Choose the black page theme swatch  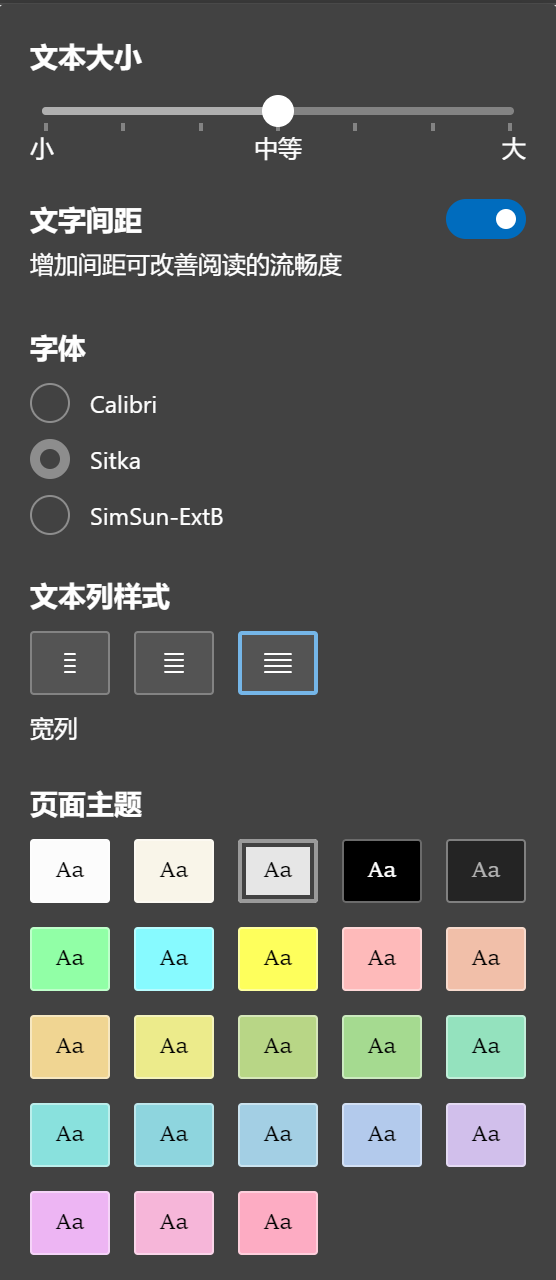point(382,871)
